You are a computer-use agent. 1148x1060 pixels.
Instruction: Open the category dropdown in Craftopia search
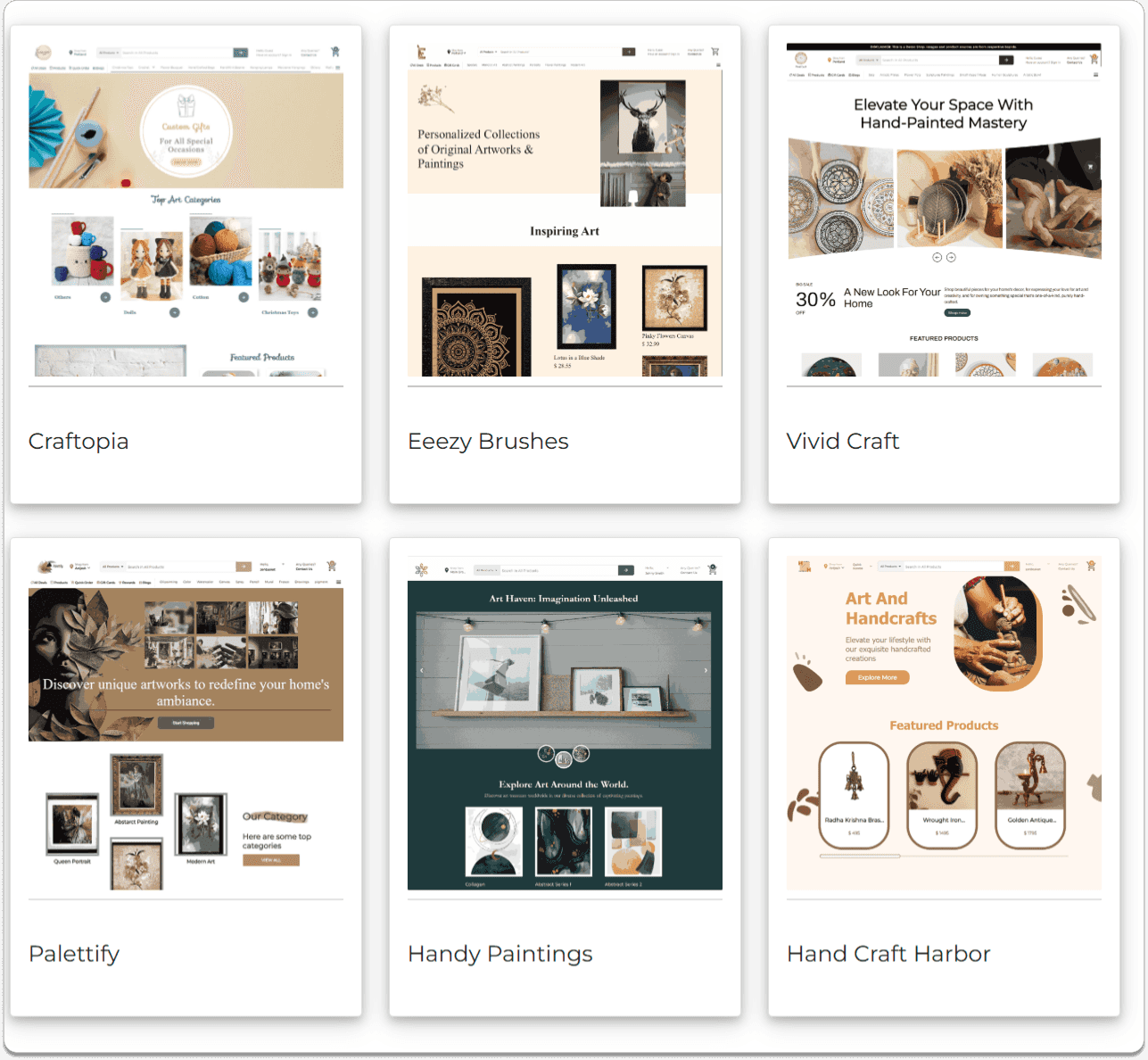pyautogui.click(x=108, y=53)
